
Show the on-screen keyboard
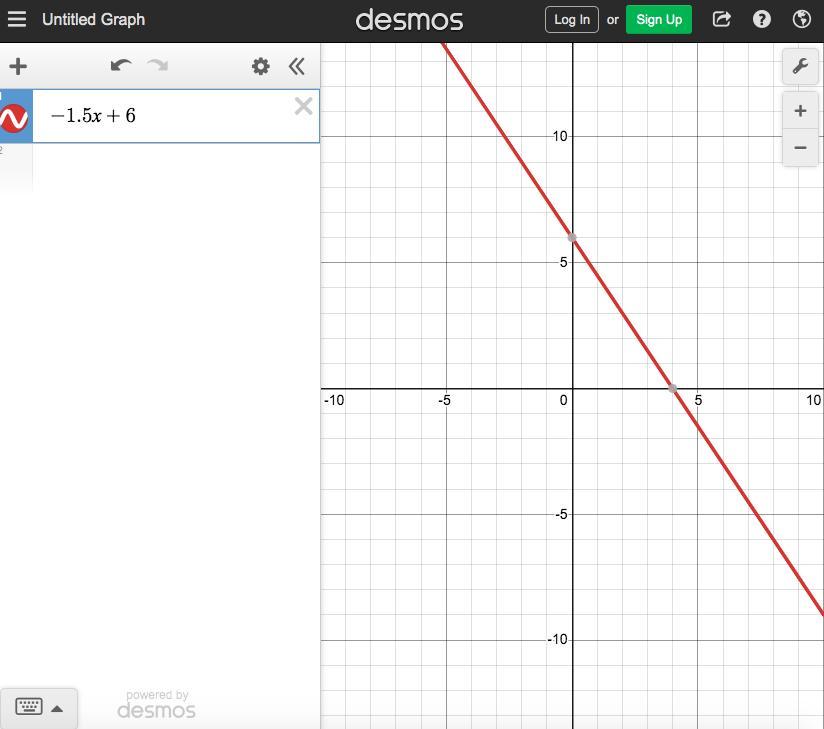pos(29,707)
